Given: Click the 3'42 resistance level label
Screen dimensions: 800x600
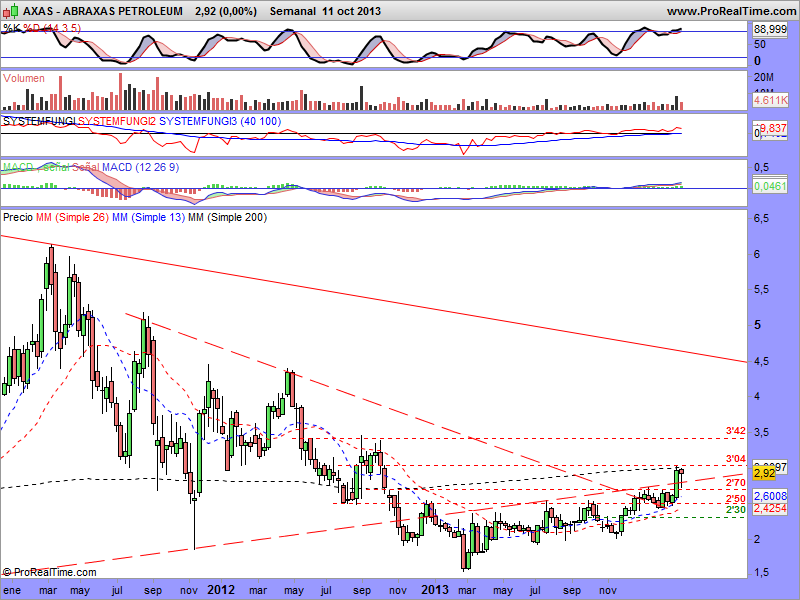Looking at the screenshot, I should (x=736, y=431).
